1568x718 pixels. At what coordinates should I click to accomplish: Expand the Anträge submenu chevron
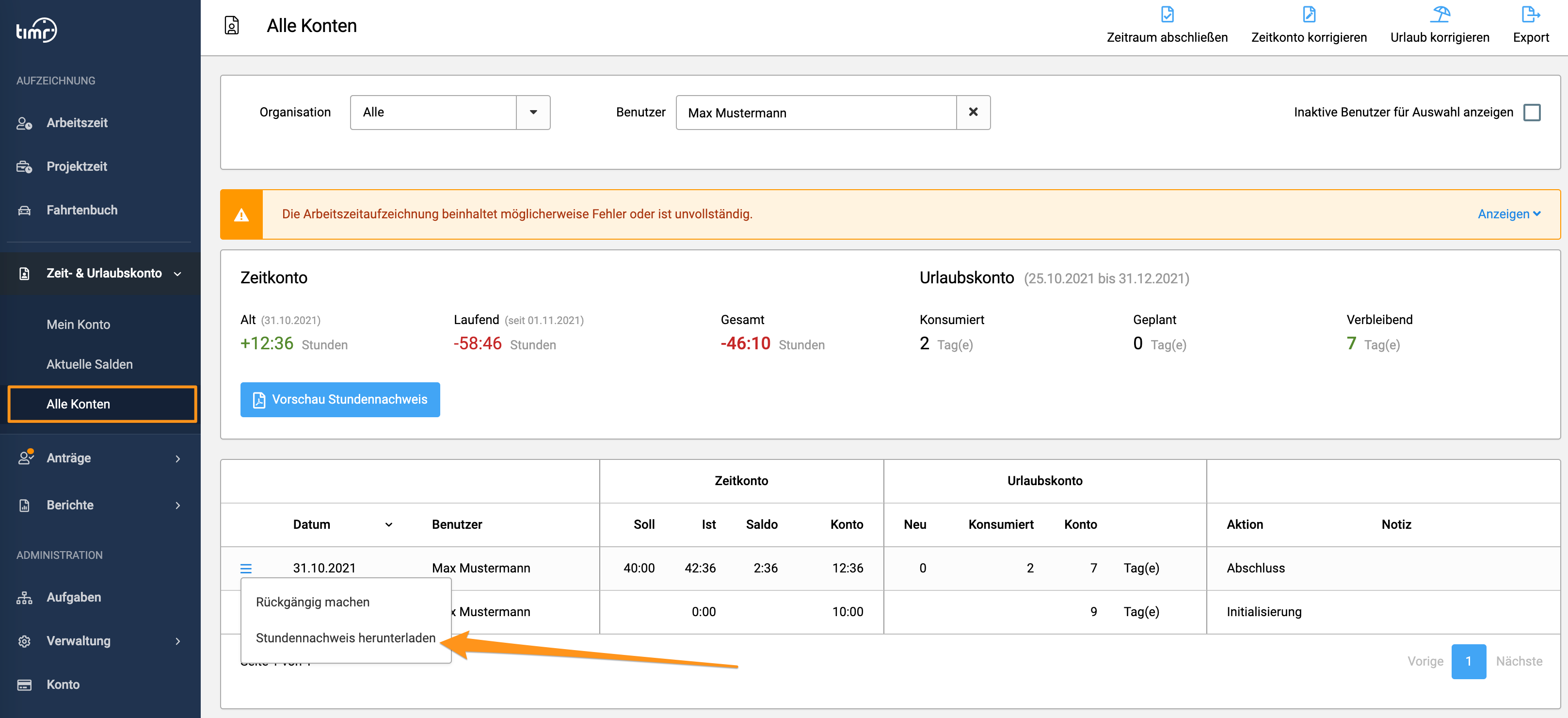click(178, 458)
